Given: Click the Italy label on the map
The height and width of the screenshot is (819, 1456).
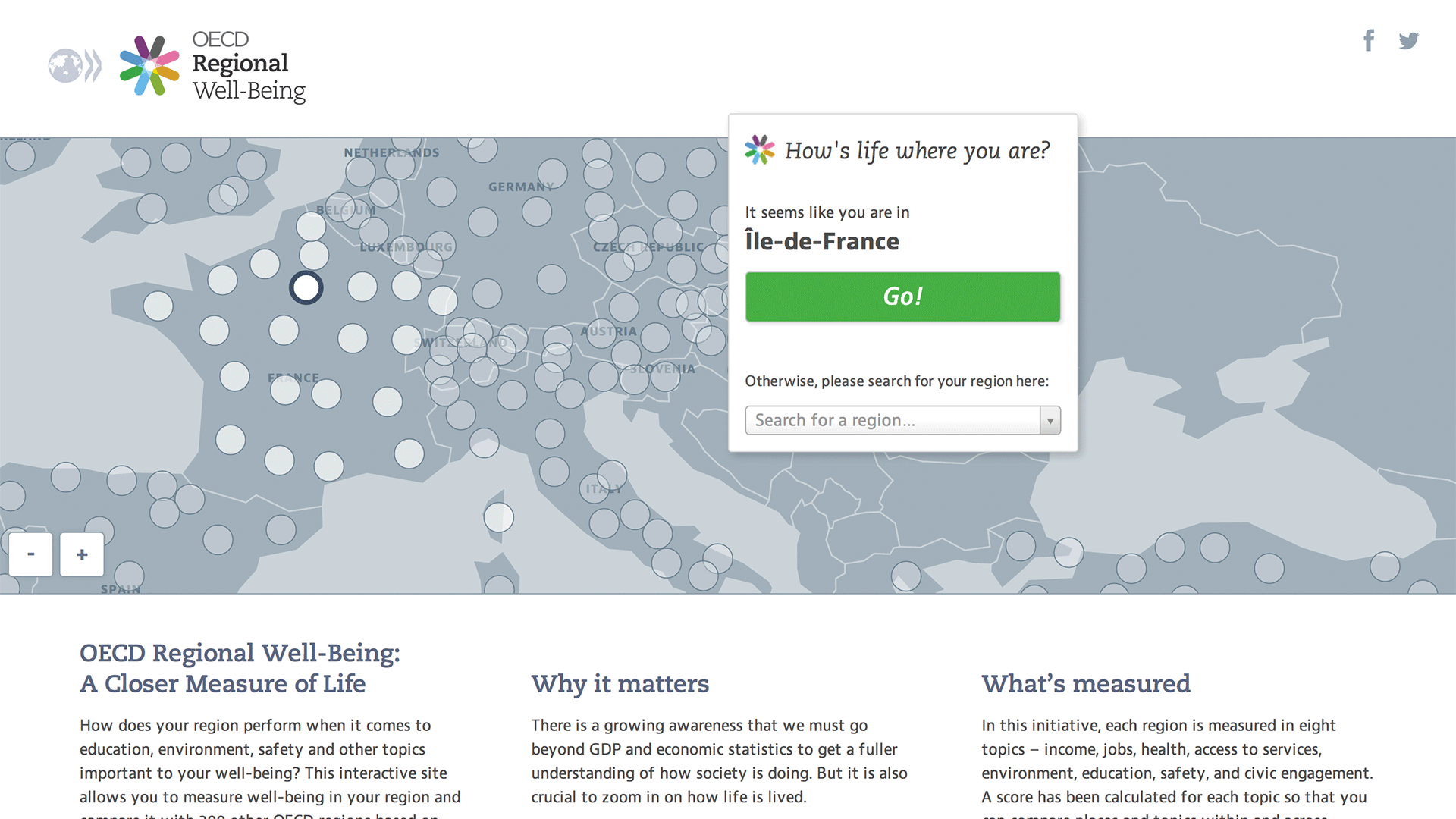Looking at the screenshot, I should tap(604, 489).
